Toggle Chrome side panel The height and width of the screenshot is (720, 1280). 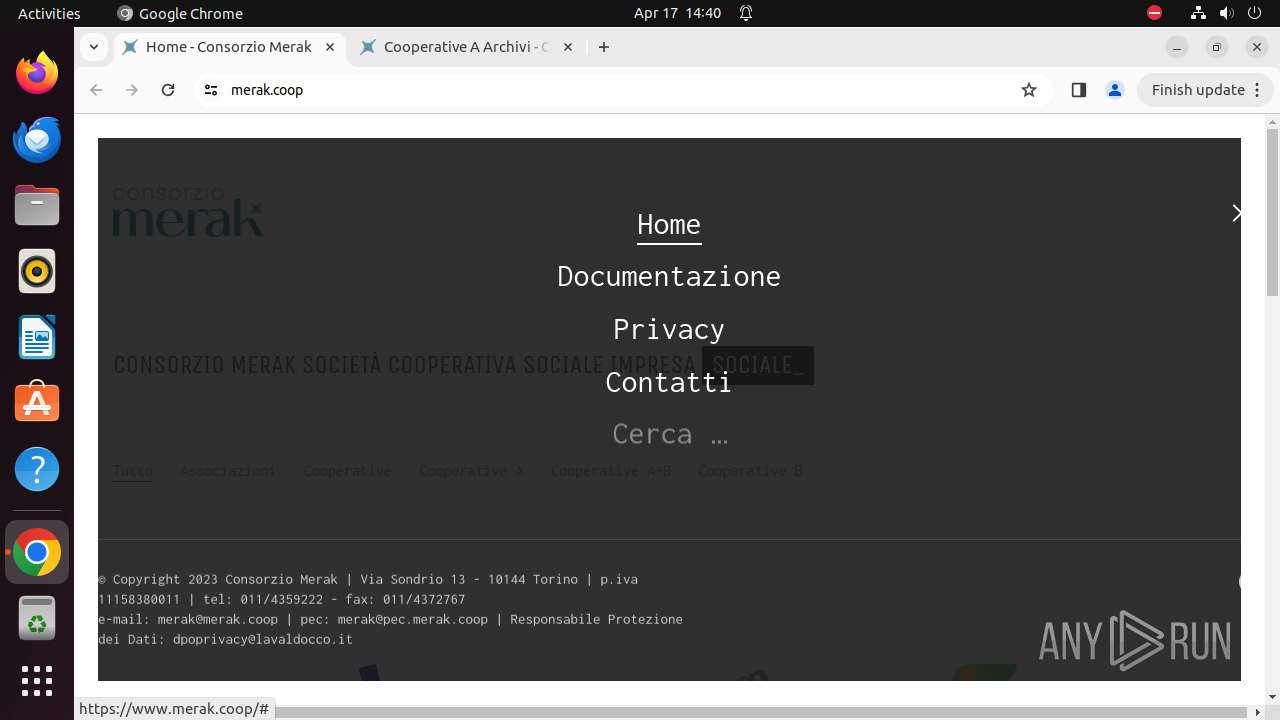(1078, 90)
